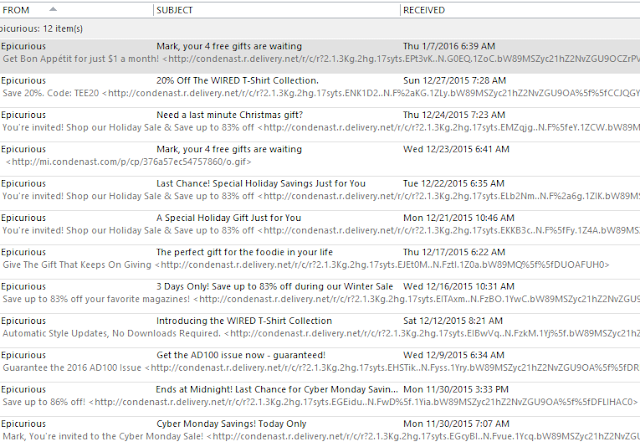This screenshot has width=640, height=447.
Task: Click preview 'Mark, You're invited to the Cyber Monday Sale!'
Action: 103,436
